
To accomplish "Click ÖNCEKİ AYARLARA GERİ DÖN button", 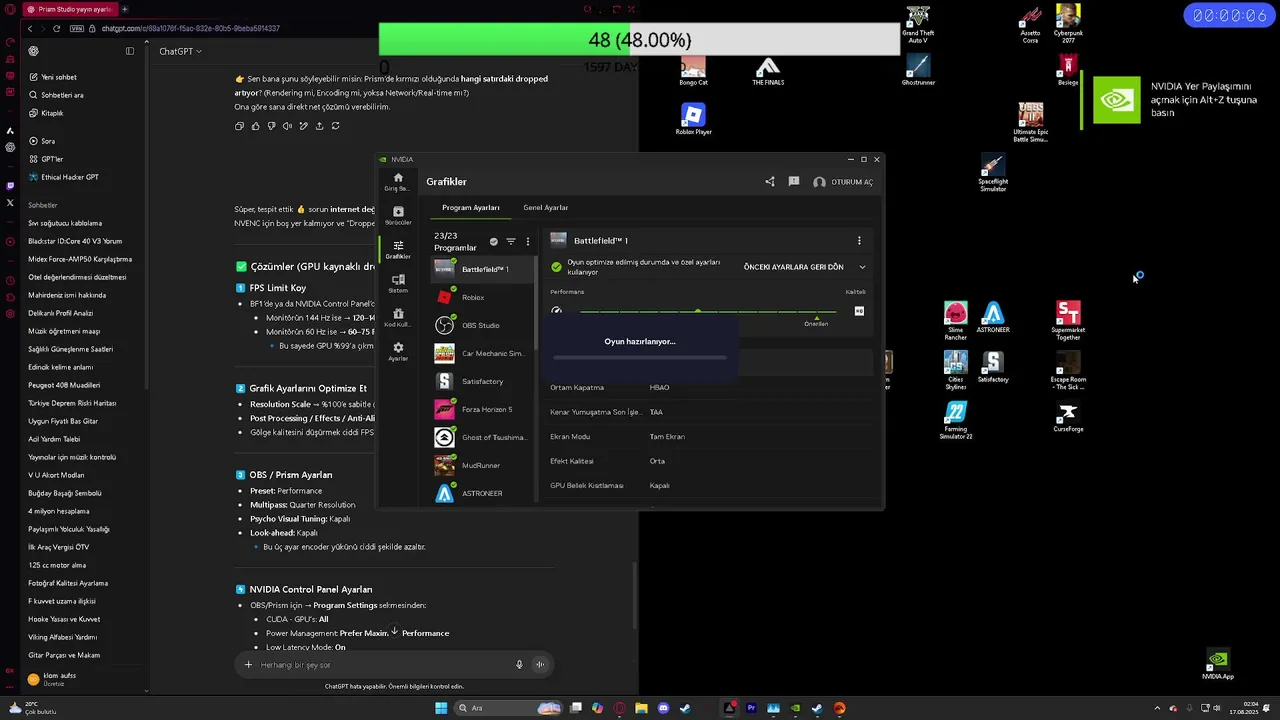I will (793, 267).
